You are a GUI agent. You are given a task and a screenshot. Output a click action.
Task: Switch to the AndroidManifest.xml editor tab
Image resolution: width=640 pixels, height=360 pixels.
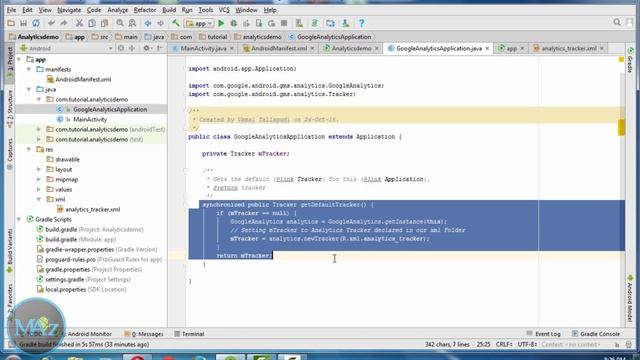[x=278, y=48]
